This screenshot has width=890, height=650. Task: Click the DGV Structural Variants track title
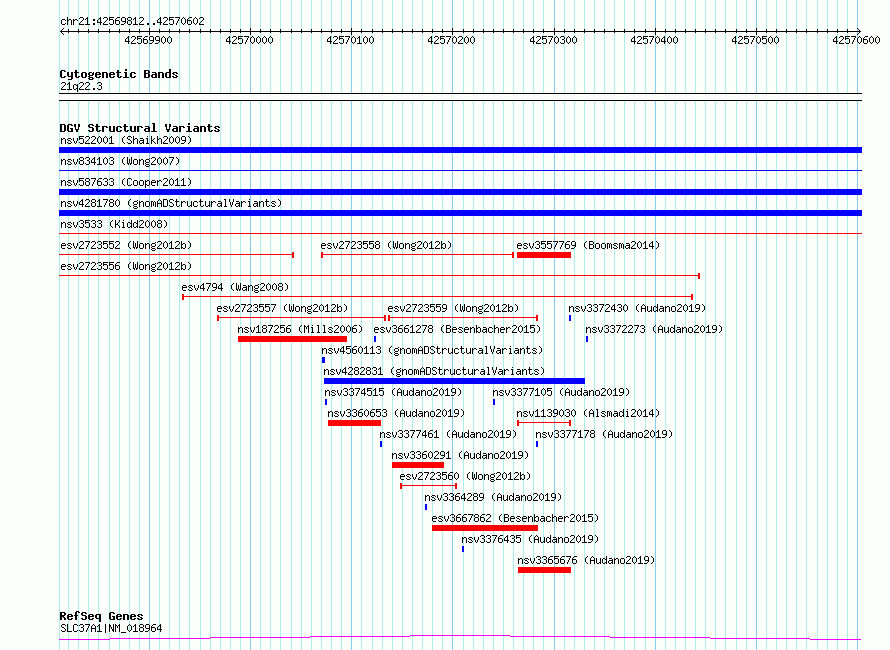(140, 128)
